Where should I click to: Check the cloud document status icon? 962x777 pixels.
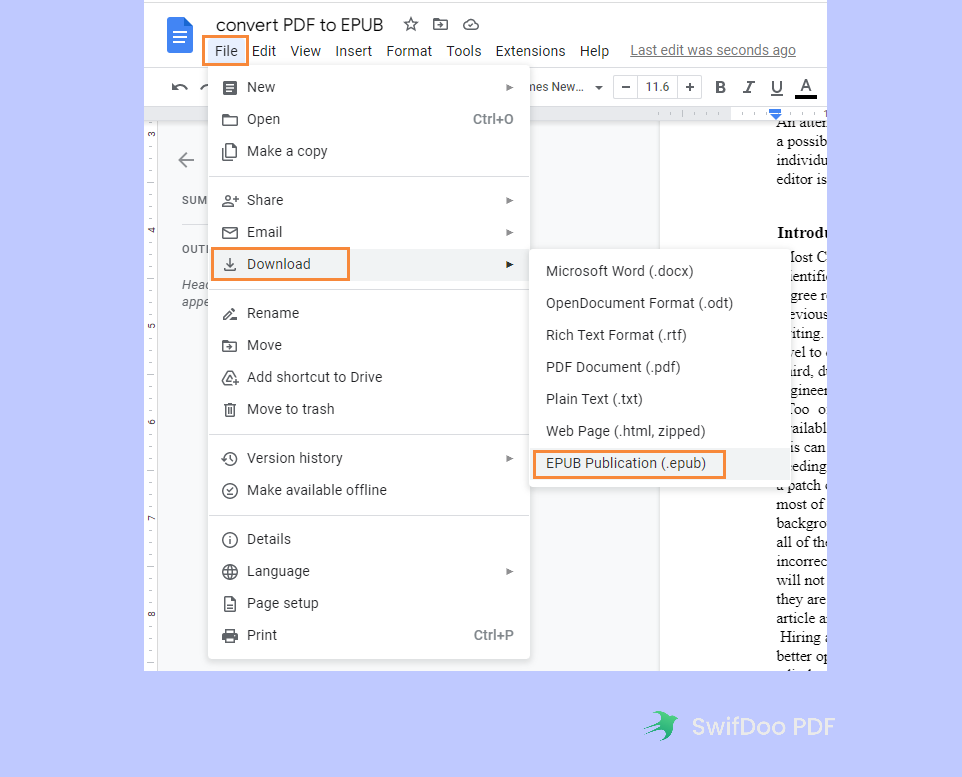(x=471, y=25)
